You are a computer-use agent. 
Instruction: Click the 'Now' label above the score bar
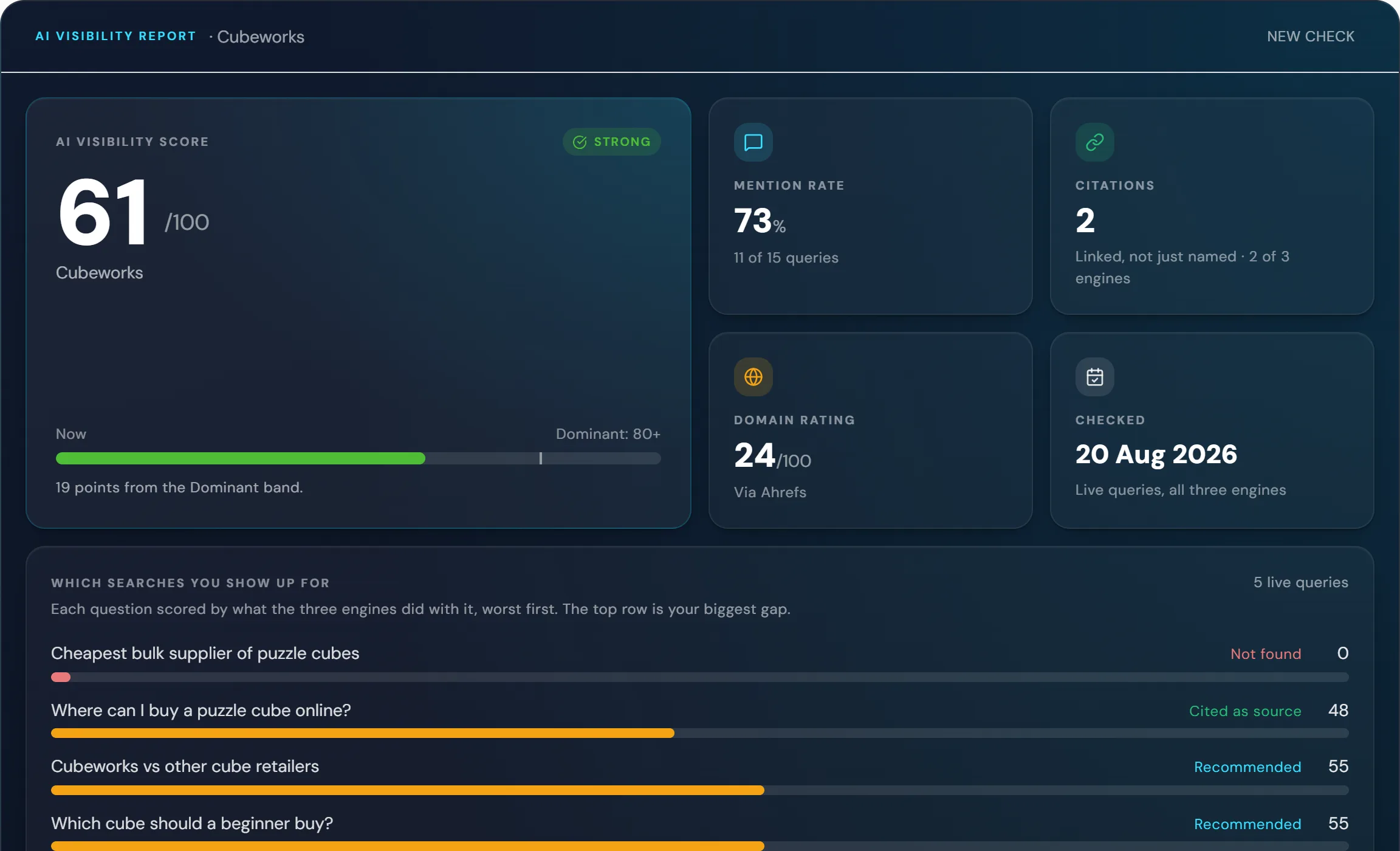pos(71,434)
